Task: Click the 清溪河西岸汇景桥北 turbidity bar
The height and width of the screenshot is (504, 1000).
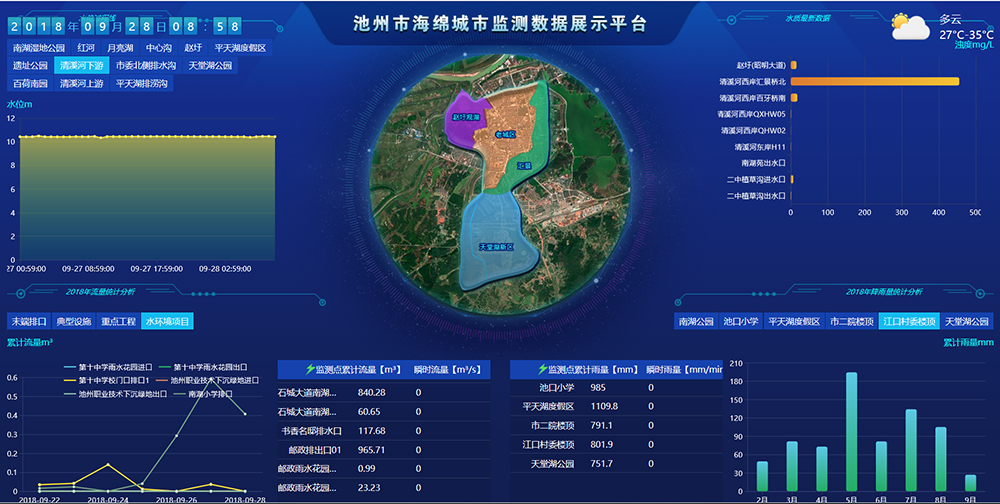Action: click(x=874, y=81)
